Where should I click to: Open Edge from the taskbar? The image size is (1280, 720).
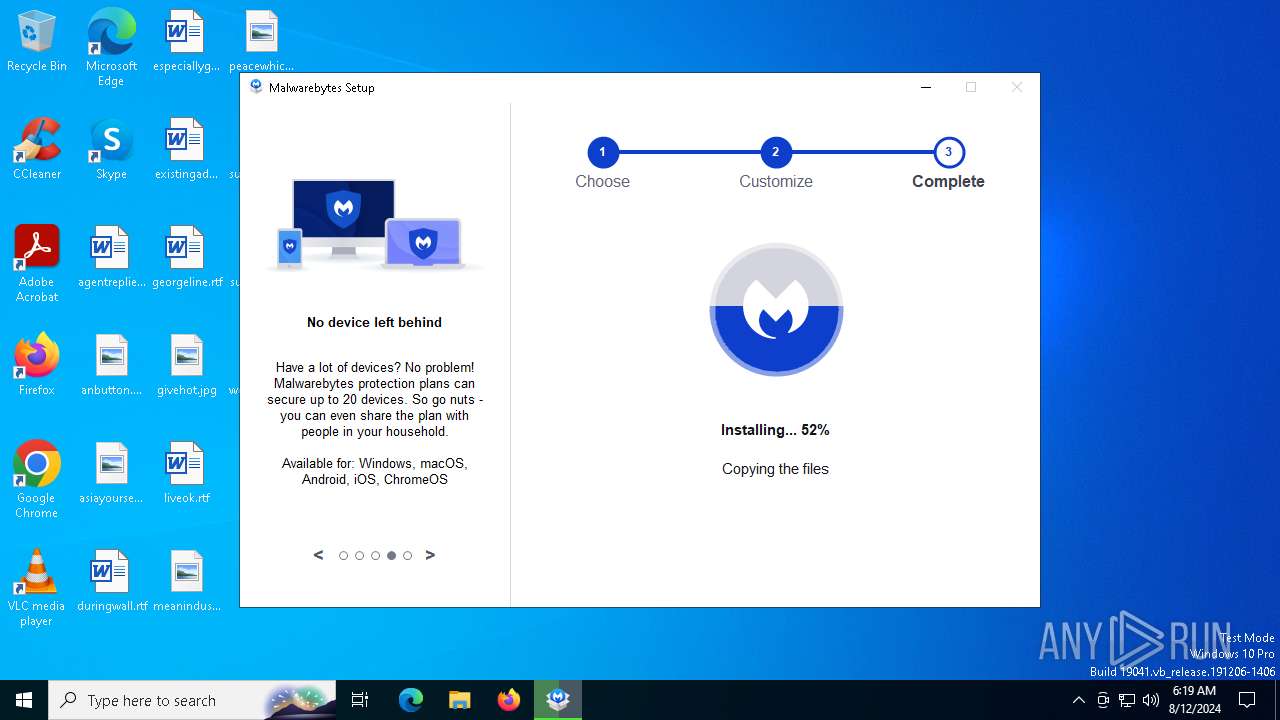point(411,700)
